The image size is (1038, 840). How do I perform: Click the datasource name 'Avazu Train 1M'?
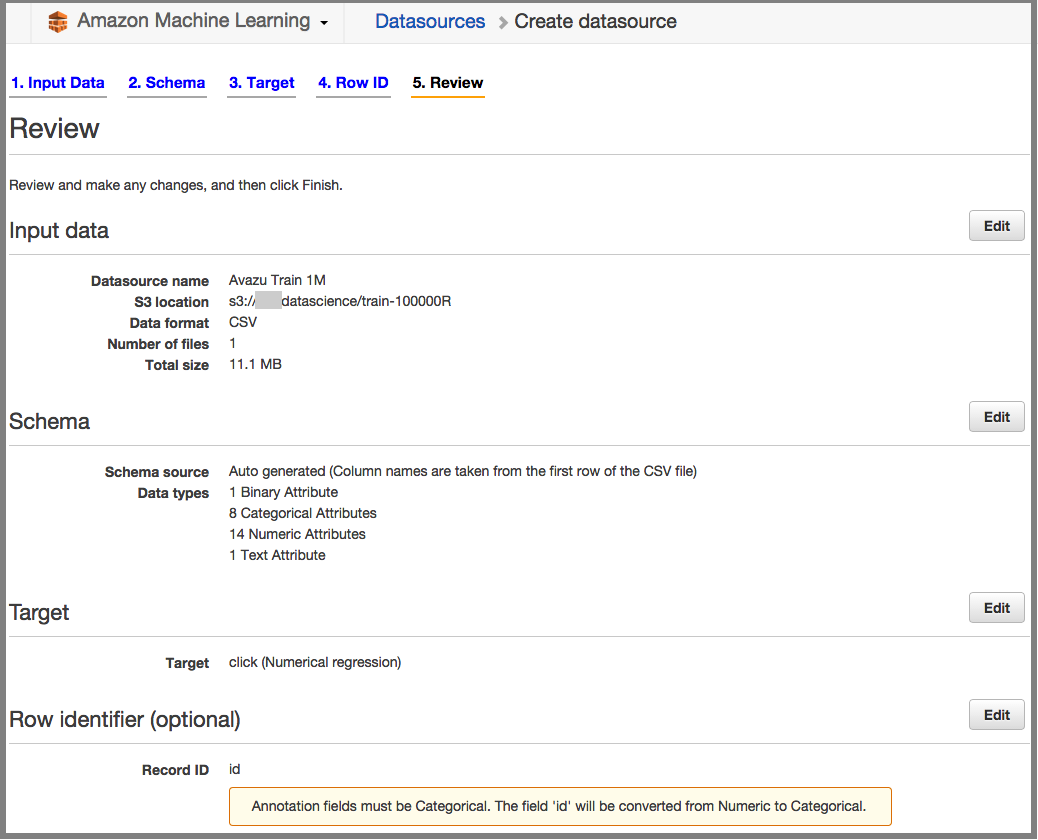(x=277, y=281)
